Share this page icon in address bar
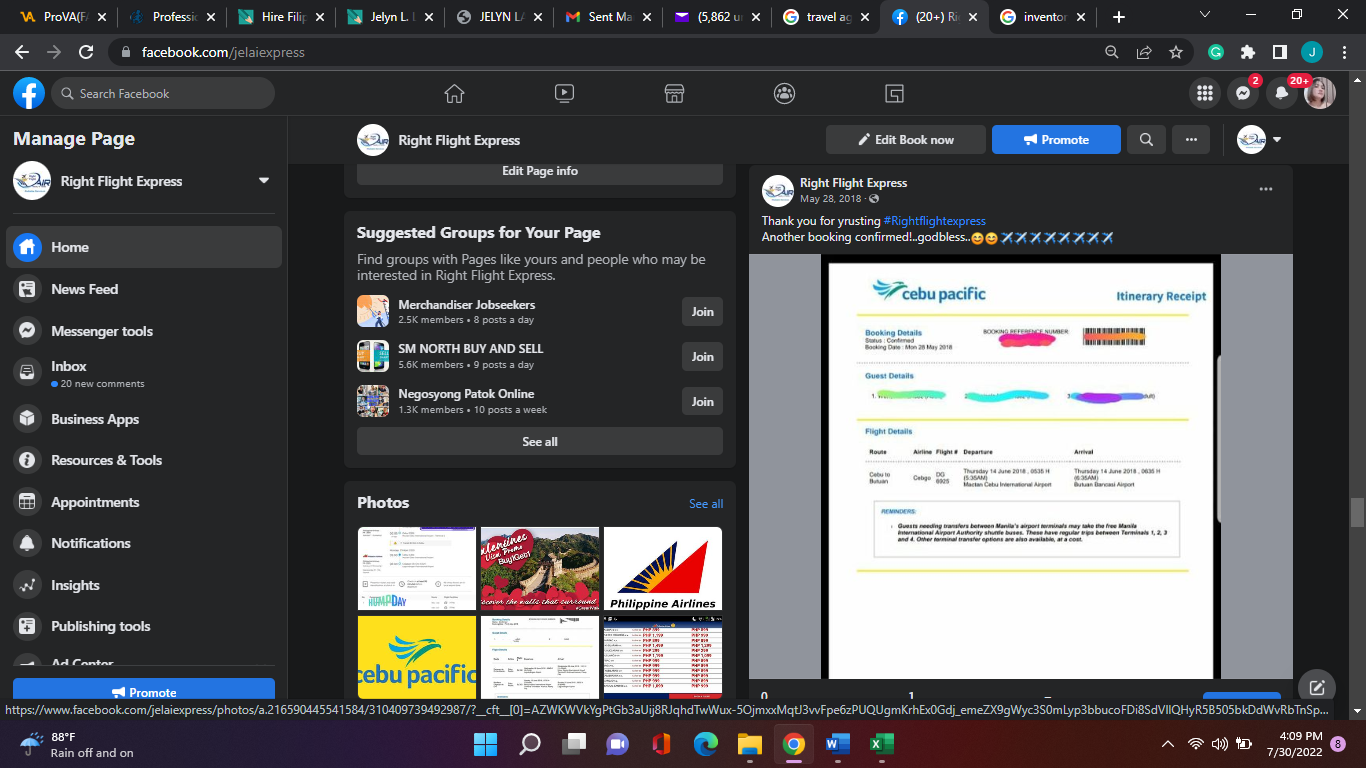 tap(1144, 52)
